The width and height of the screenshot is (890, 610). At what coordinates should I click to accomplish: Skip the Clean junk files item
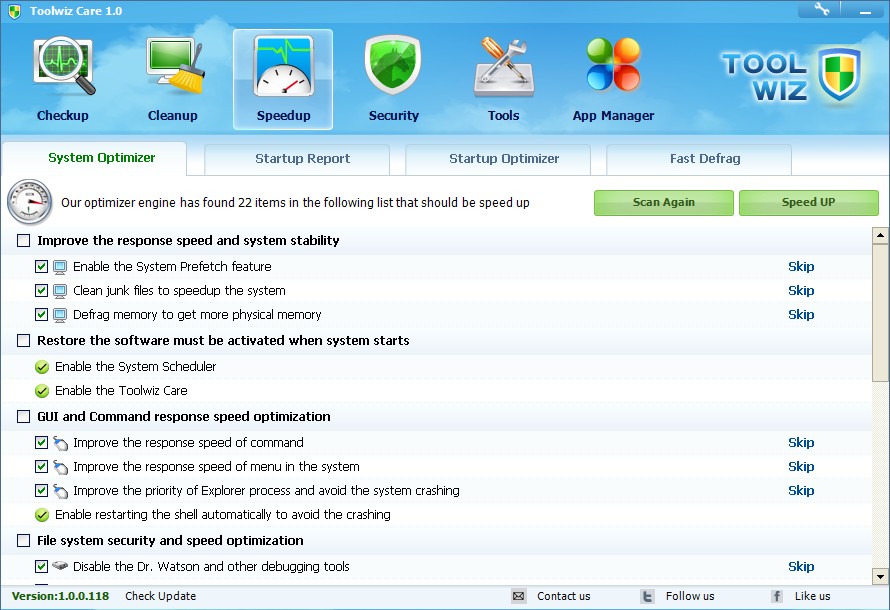point(801,291)
